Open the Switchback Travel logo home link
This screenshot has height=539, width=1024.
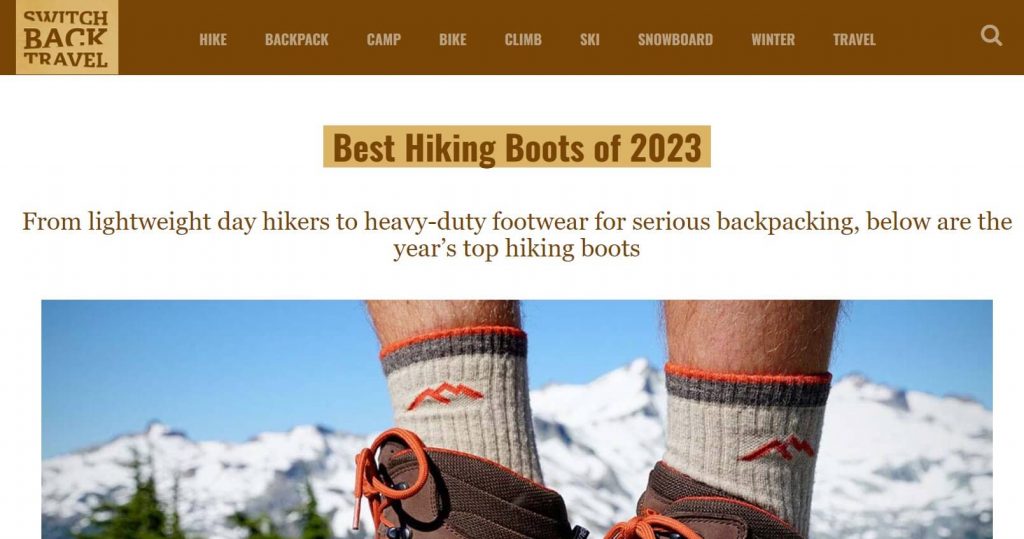tap(67, 37)
